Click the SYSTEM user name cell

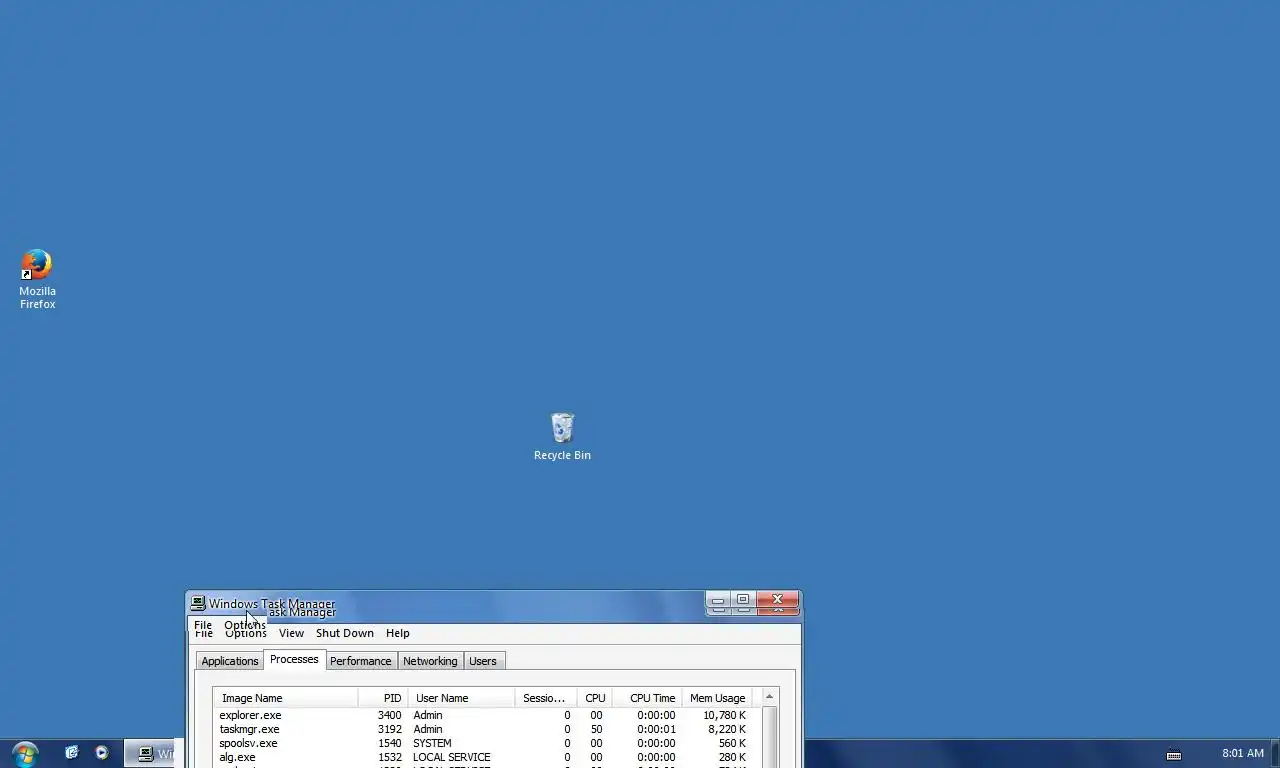click(x=432, y=743)
